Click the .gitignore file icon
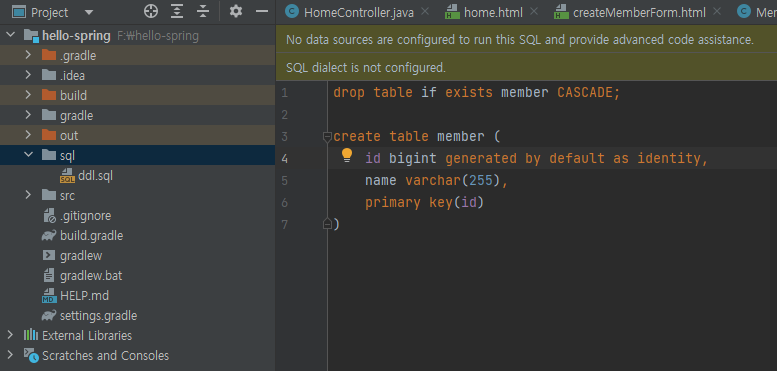 49,215
